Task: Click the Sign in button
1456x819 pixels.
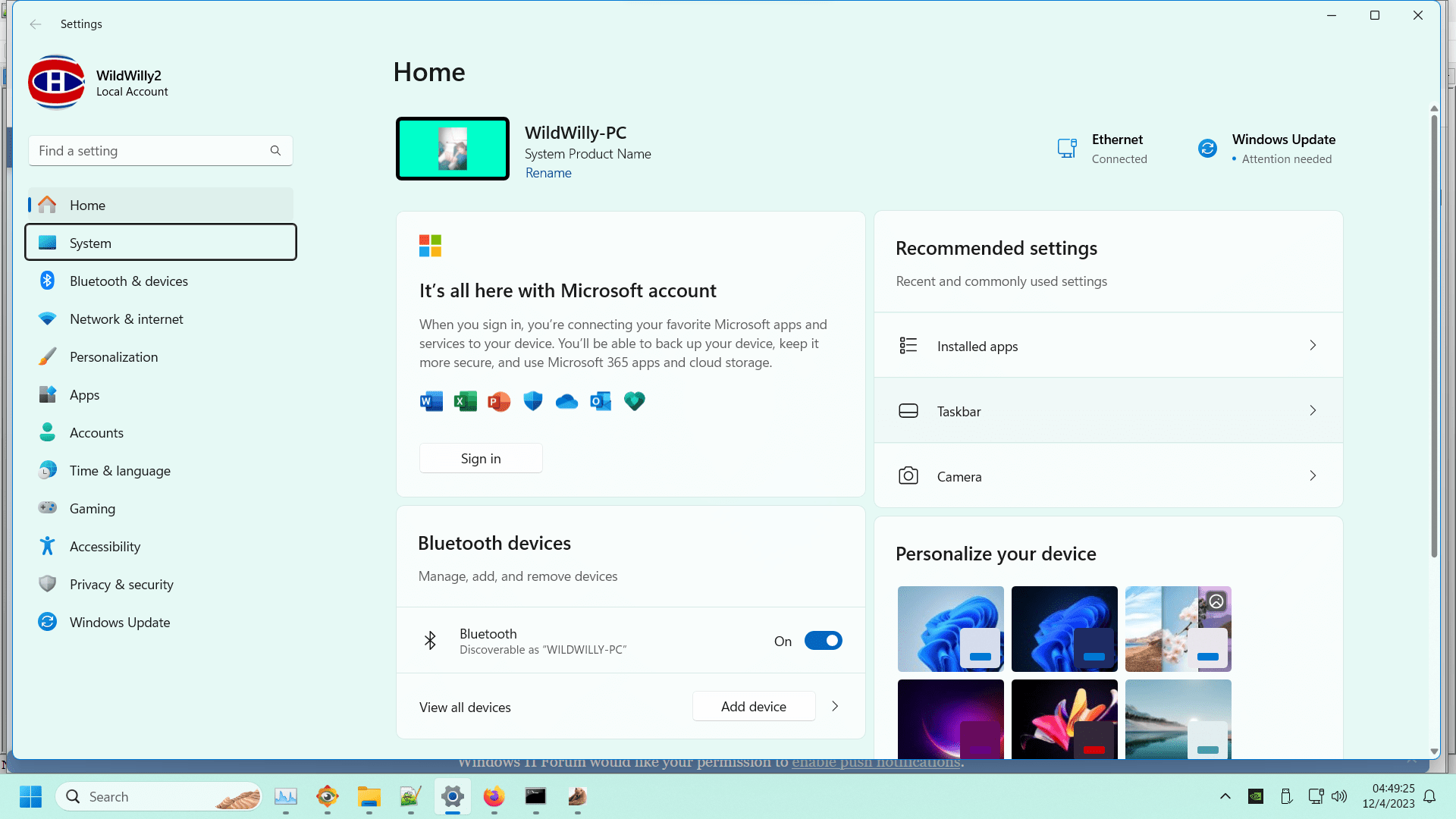Action: [x=481, y=459]
